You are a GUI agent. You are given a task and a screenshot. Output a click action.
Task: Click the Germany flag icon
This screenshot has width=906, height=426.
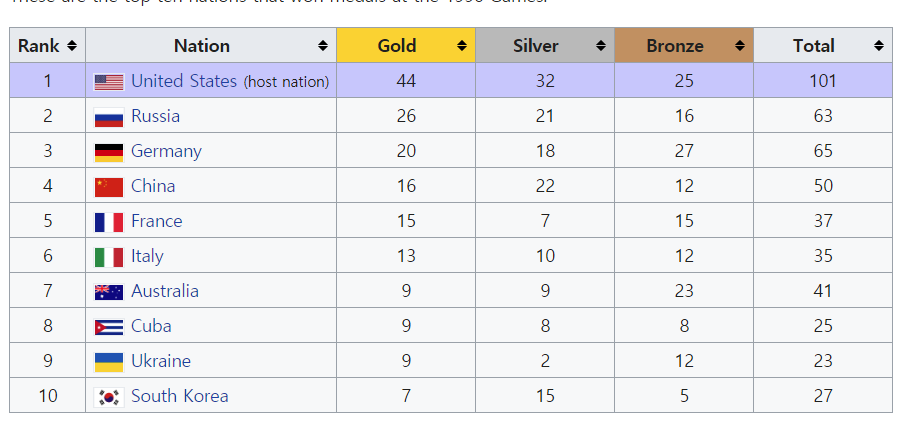click(109, 153)
